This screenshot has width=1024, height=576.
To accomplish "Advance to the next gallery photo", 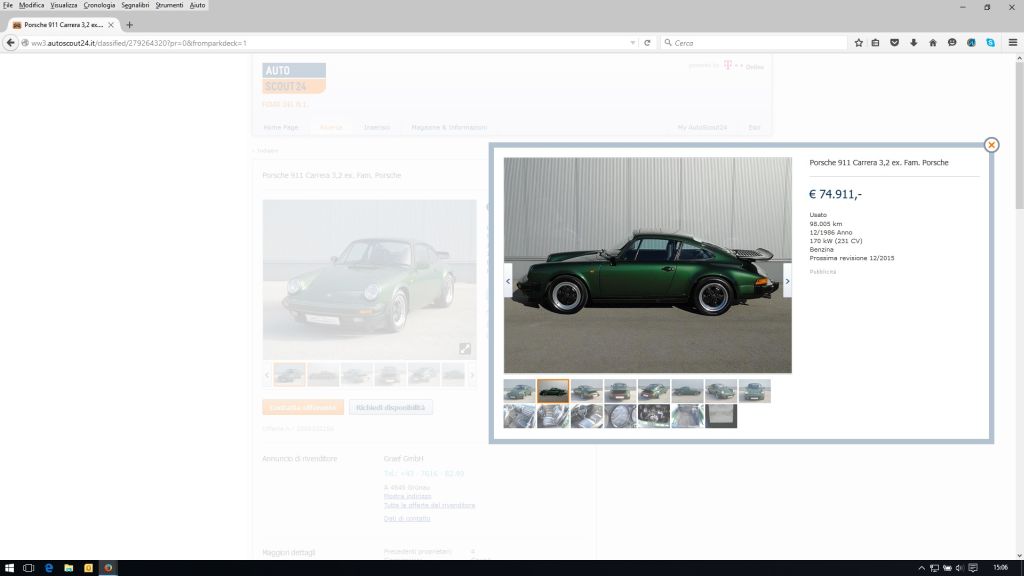I will click(x=787, y=281).
